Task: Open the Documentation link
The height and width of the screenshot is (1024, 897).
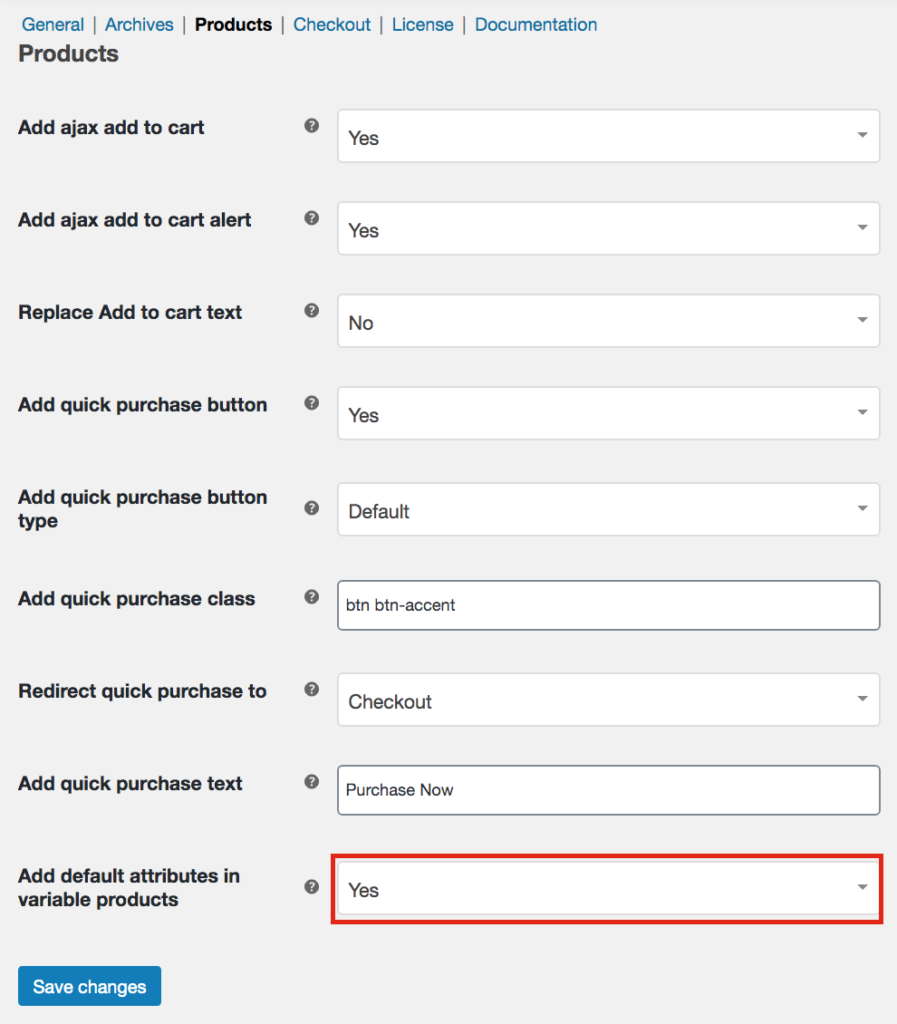Action: (x=536, y=25)
